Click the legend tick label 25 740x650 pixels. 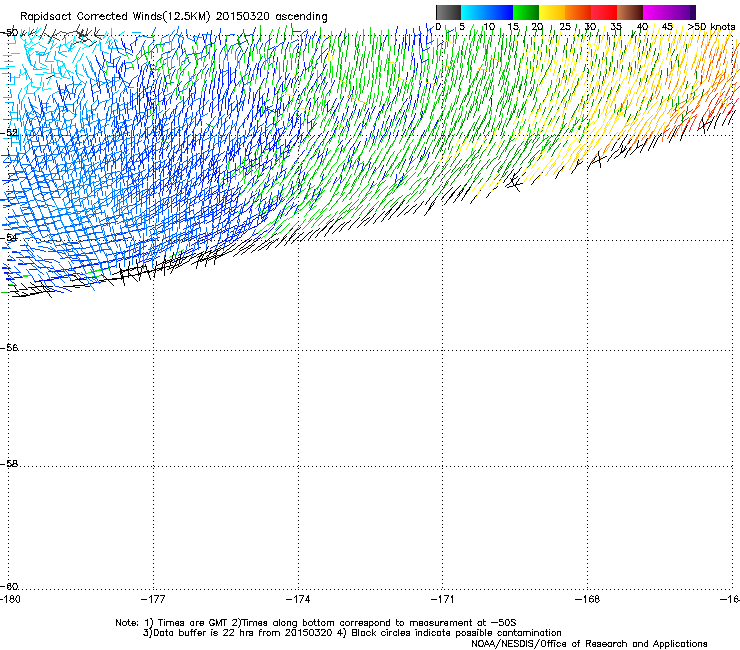coord(565,27)
